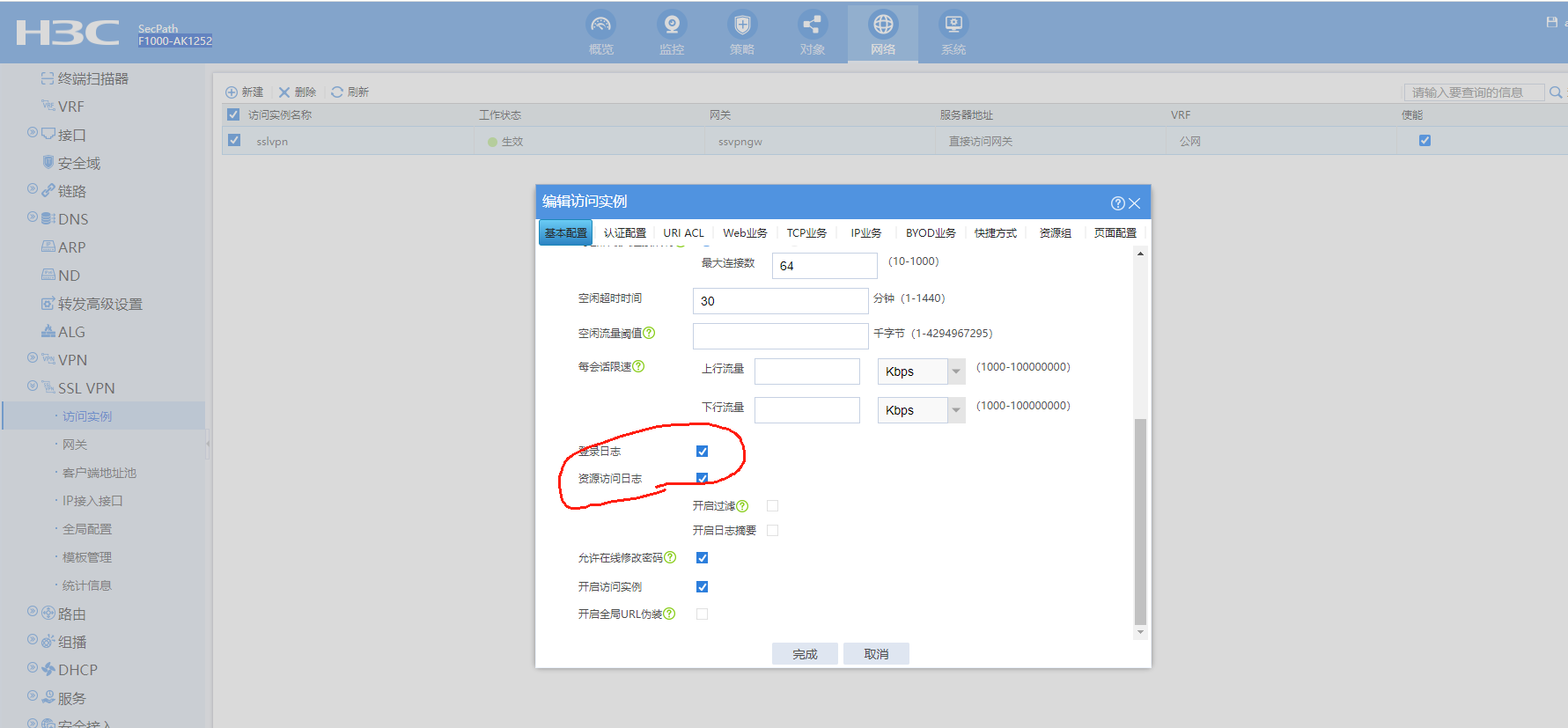Click the dialog vertical scrollbar thumb
The width and height of the screenshot is (1568, 728).
[x=1140, y=521]
